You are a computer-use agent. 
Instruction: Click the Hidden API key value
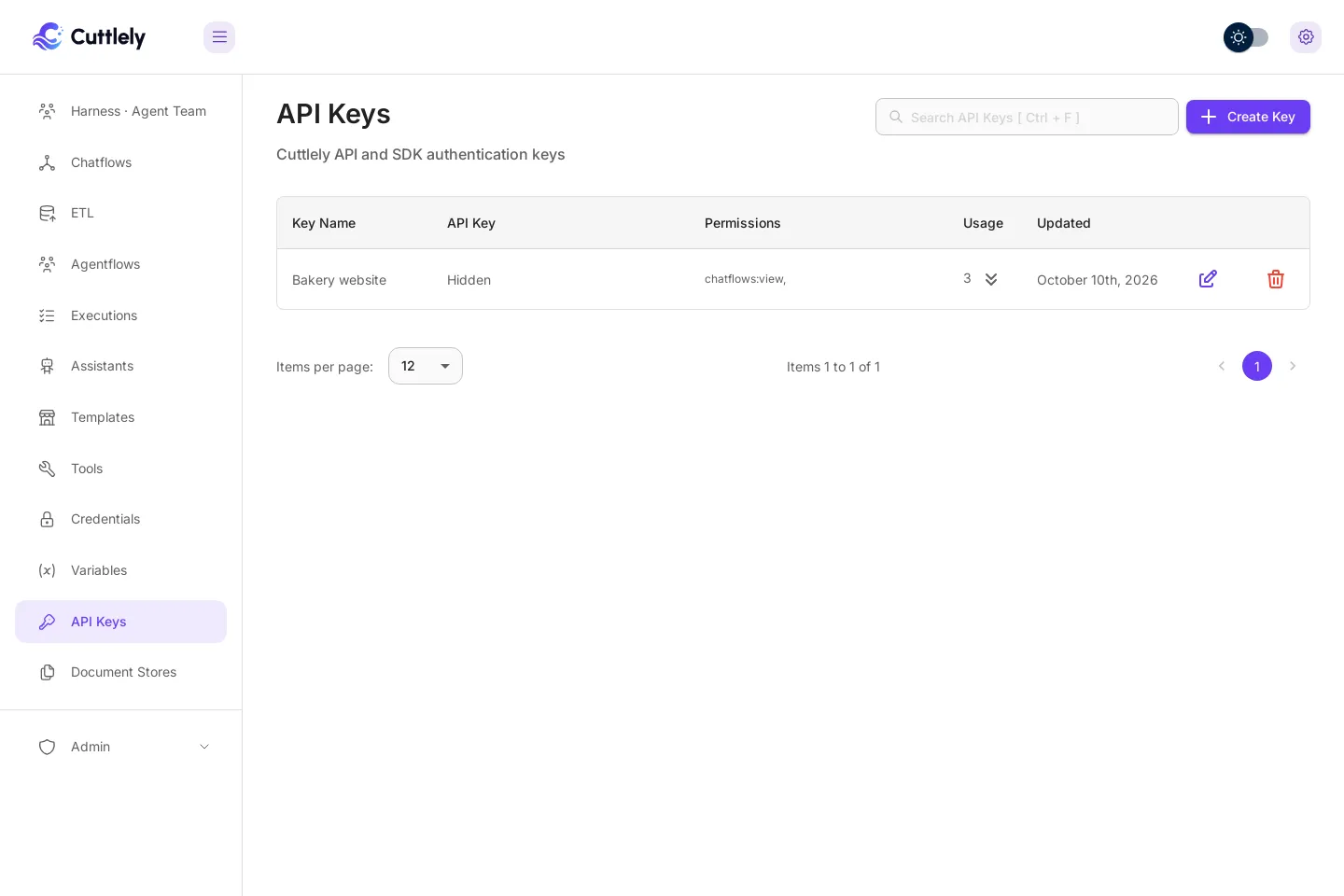tap(469, 280)
